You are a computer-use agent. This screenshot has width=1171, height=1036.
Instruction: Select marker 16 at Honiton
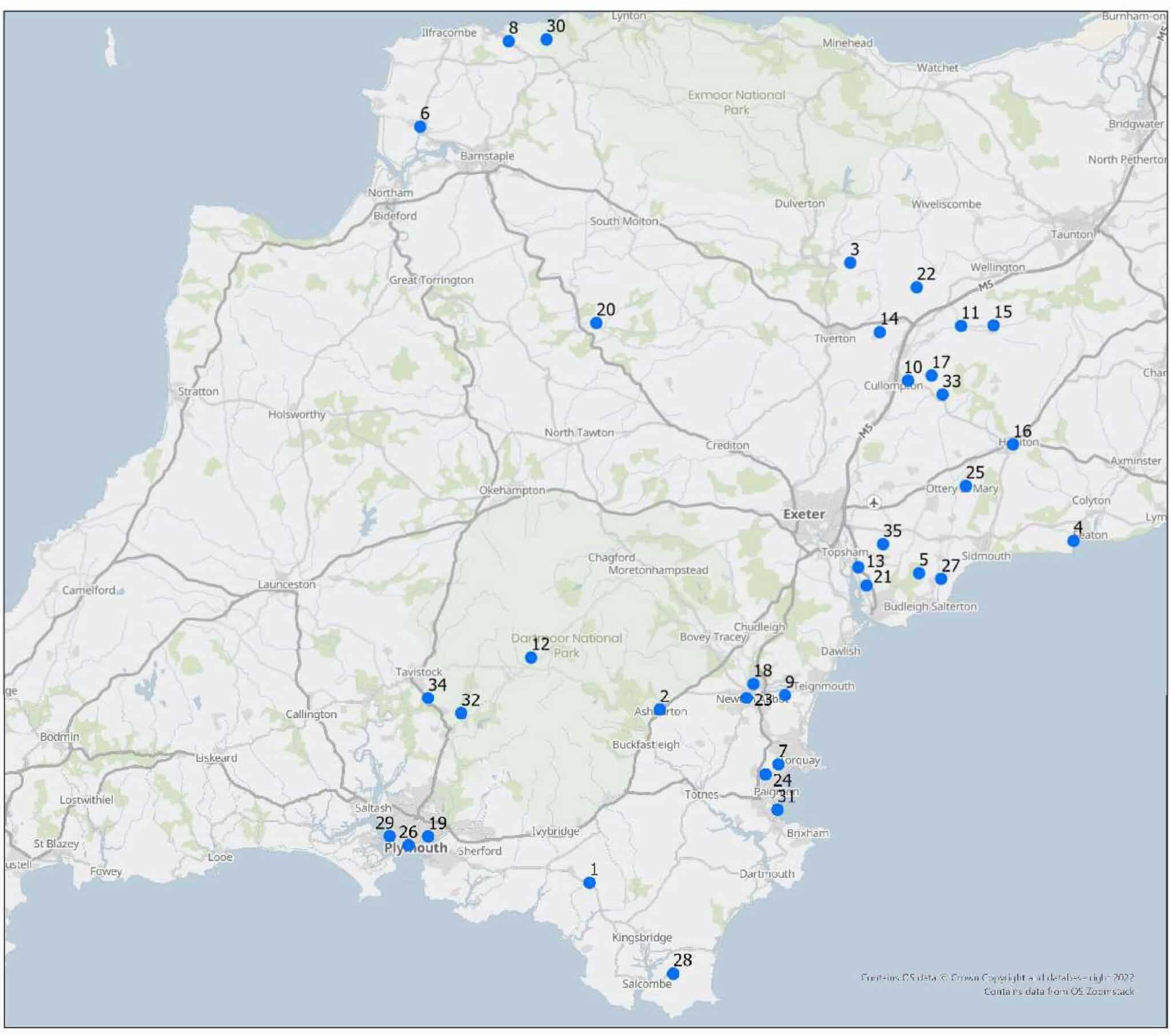(1013, 445)
